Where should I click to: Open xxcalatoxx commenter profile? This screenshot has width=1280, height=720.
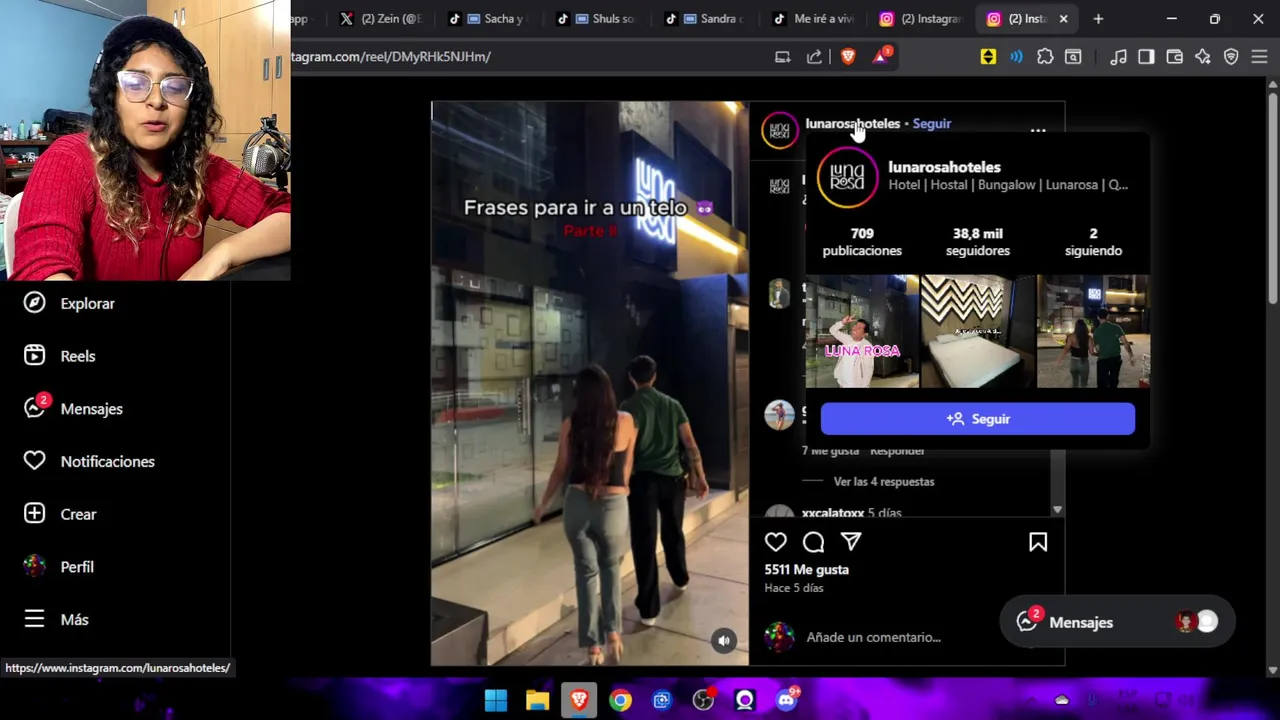[x=832, y=513]
